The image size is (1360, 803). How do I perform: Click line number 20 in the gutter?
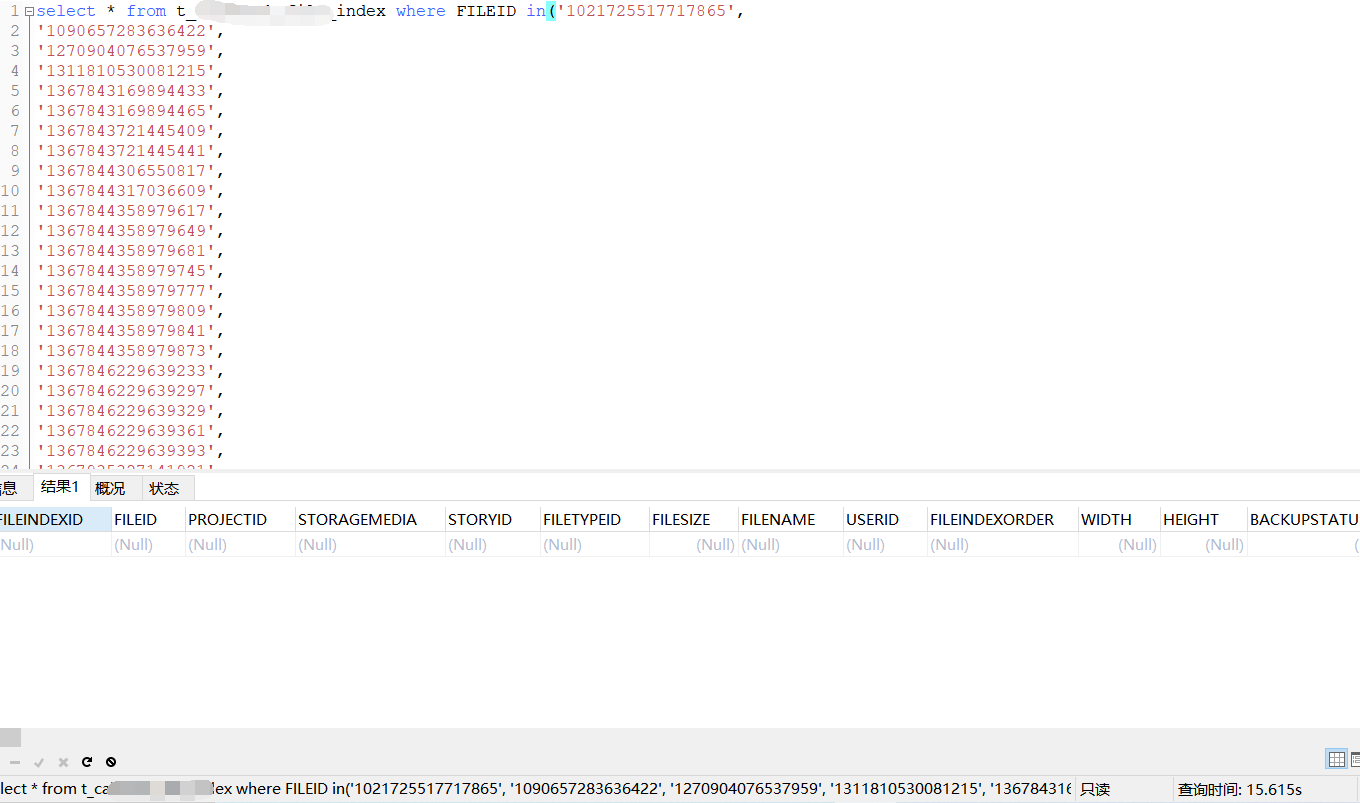click(10, 391)
